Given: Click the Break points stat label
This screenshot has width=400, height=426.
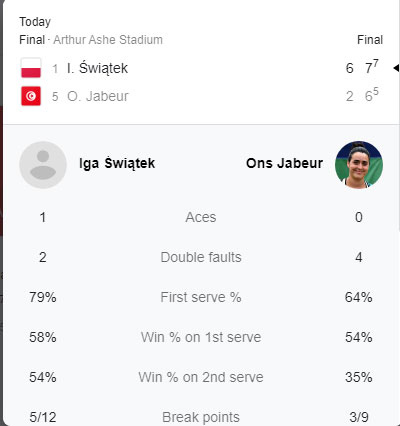Looking at the screenshot, I should coord(201,417).
